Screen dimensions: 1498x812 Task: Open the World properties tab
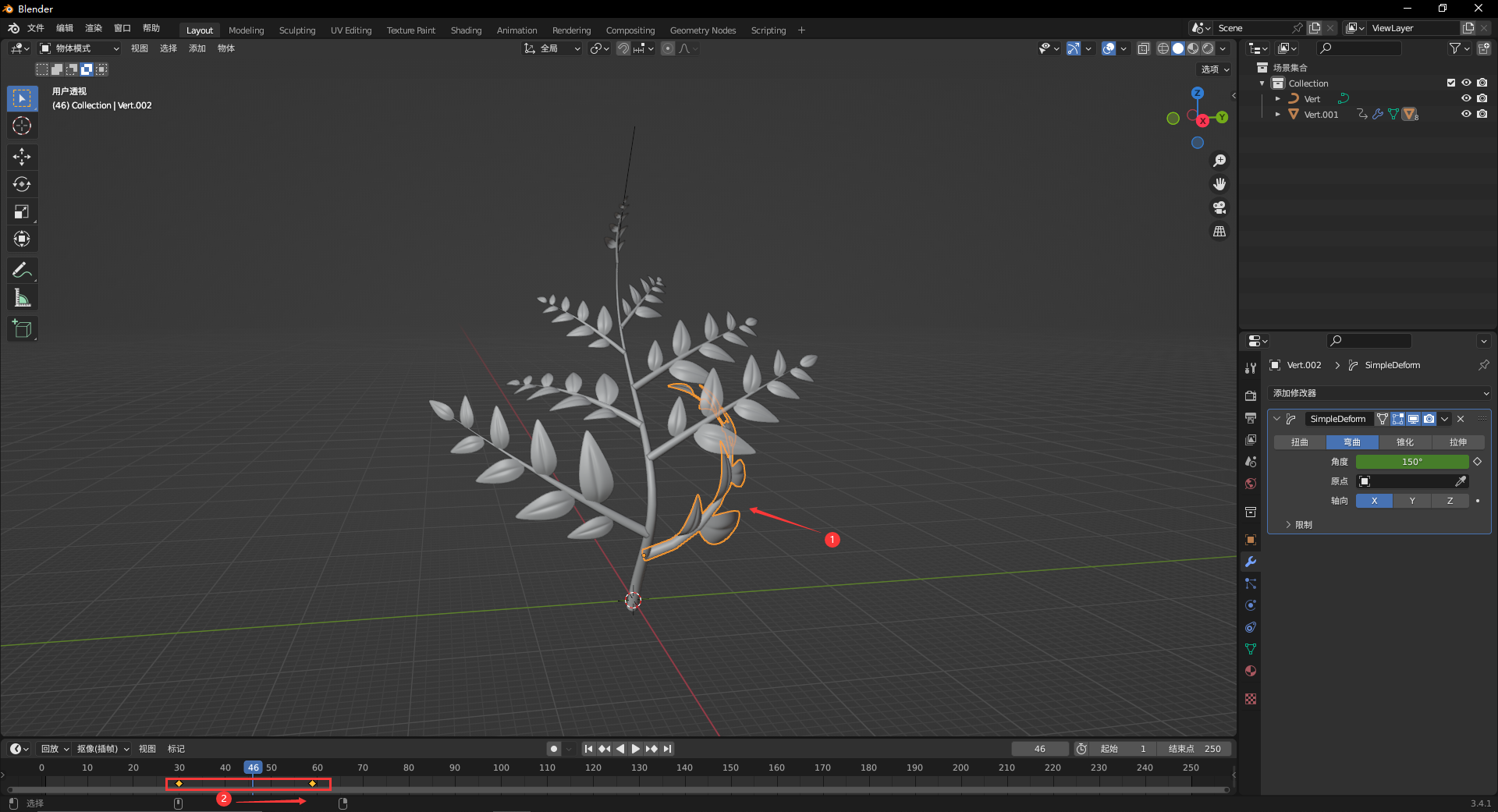click(1251, 484)
